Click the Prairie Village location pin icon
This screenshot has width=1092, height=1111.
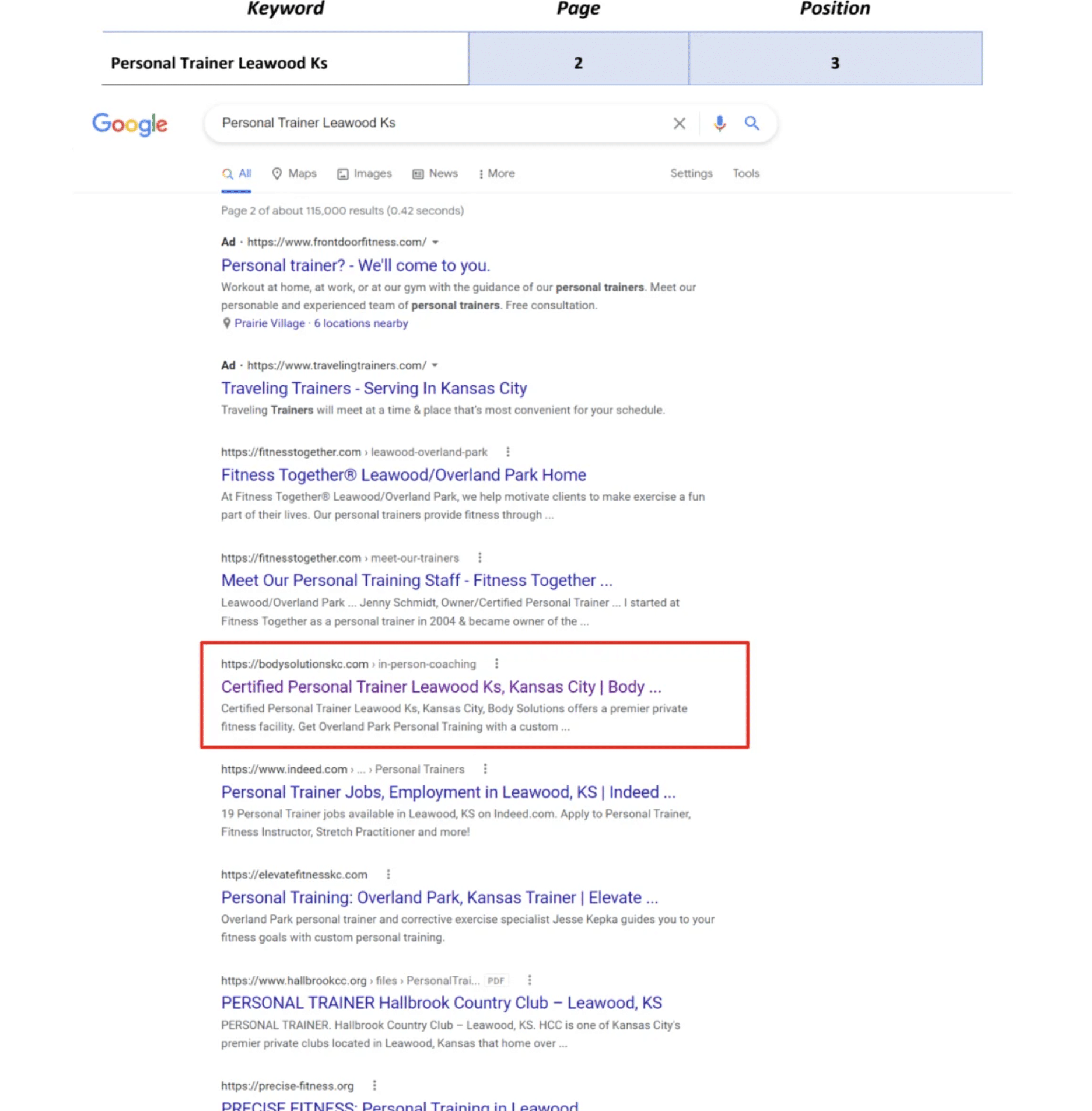pos(226,323)
